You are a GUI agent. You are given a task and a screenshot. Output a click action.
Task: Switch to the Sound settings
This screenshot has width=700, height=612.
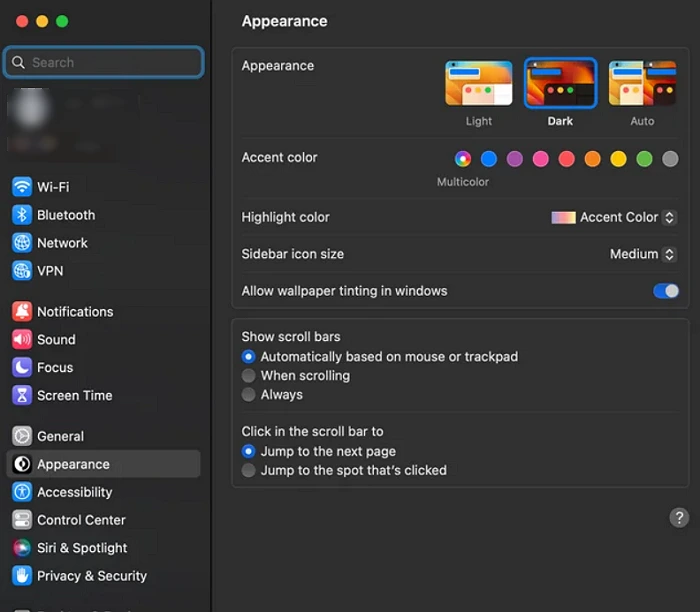104,339
